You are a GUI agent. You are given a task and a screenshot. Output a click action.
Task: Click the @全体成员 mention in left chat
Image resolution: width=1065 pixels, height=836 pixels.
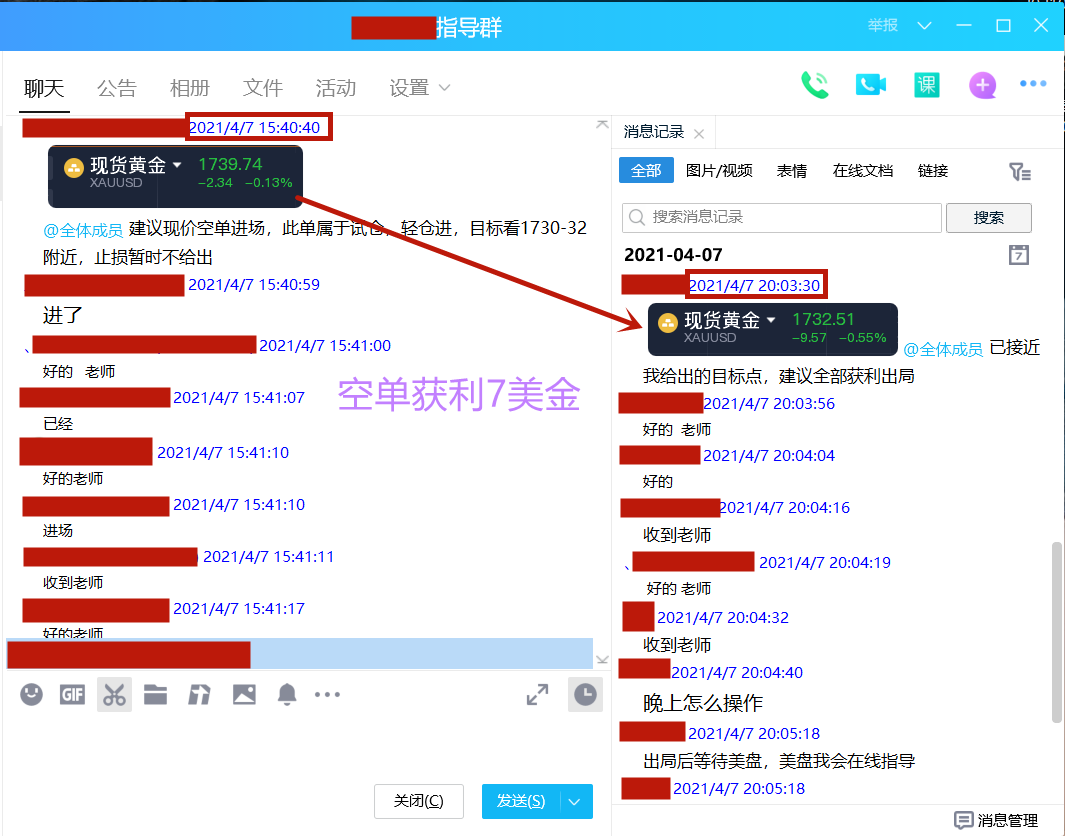(83, 230)
